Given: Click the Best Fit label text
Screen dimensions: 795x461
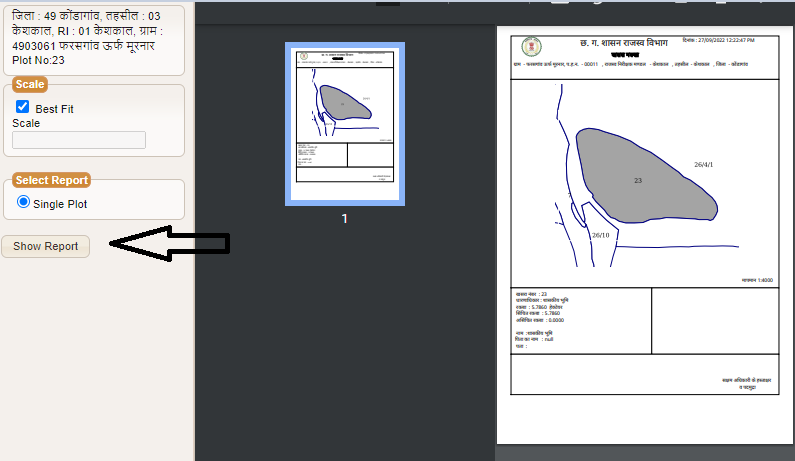Looking at the screenshot, I should pos(55,108).
